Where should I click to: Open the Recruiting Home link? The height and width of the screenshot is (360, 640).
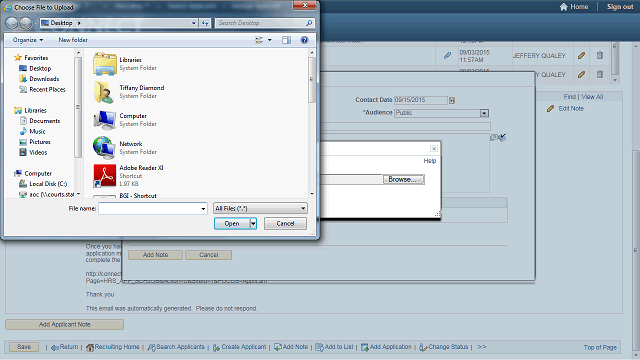pos(117,347)
